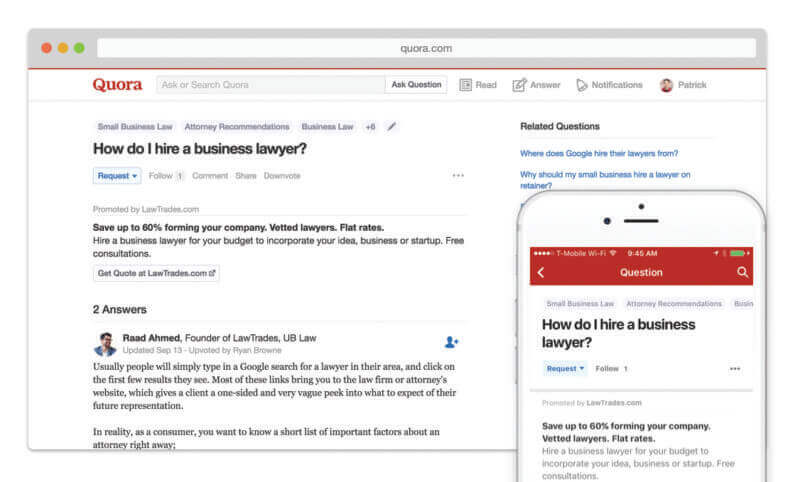The height and width of the screenshot is (482, 800).
Task: Open Notifications
Action: point(609,85)
